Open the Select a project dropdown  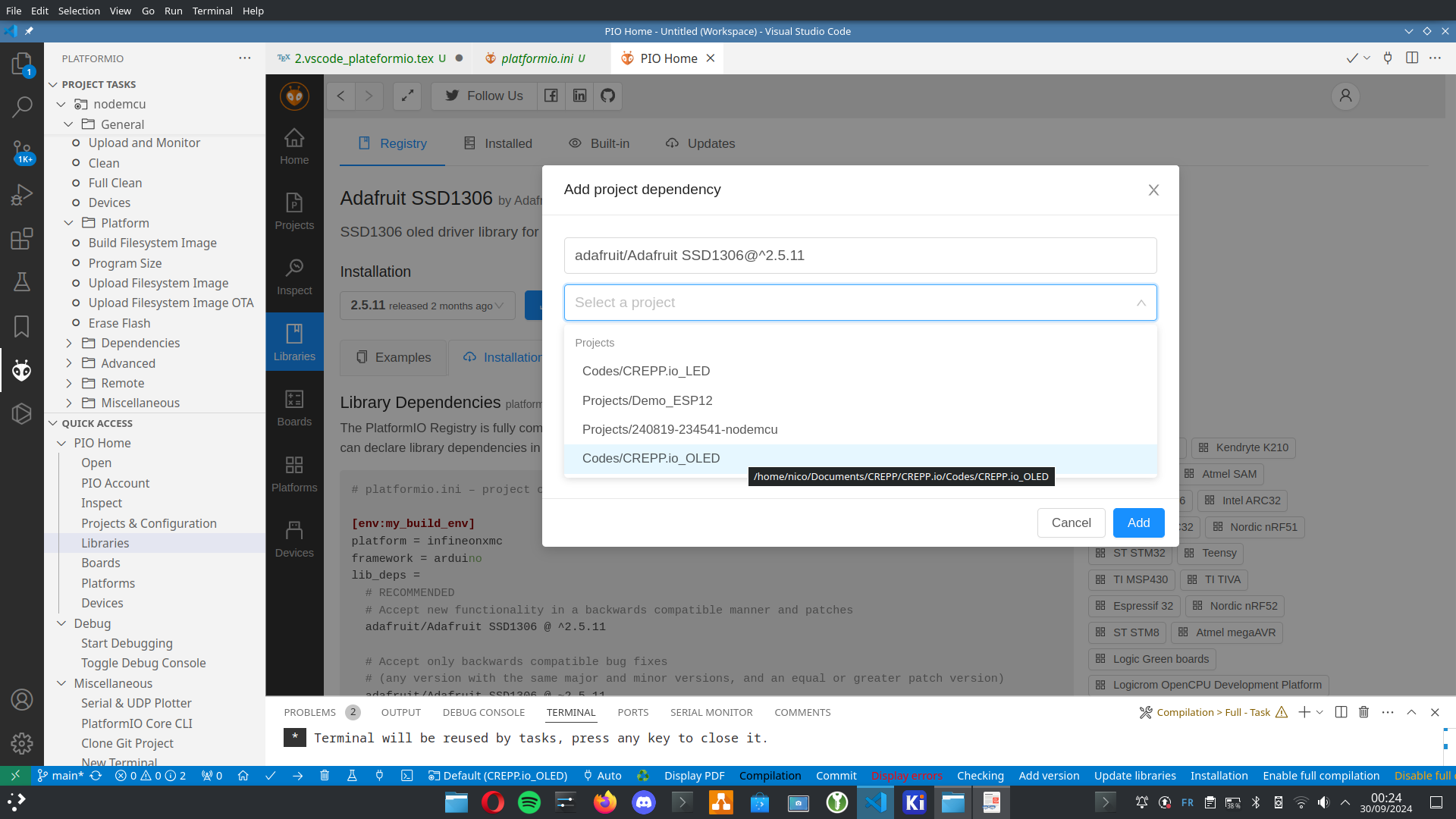pos(860,303)
